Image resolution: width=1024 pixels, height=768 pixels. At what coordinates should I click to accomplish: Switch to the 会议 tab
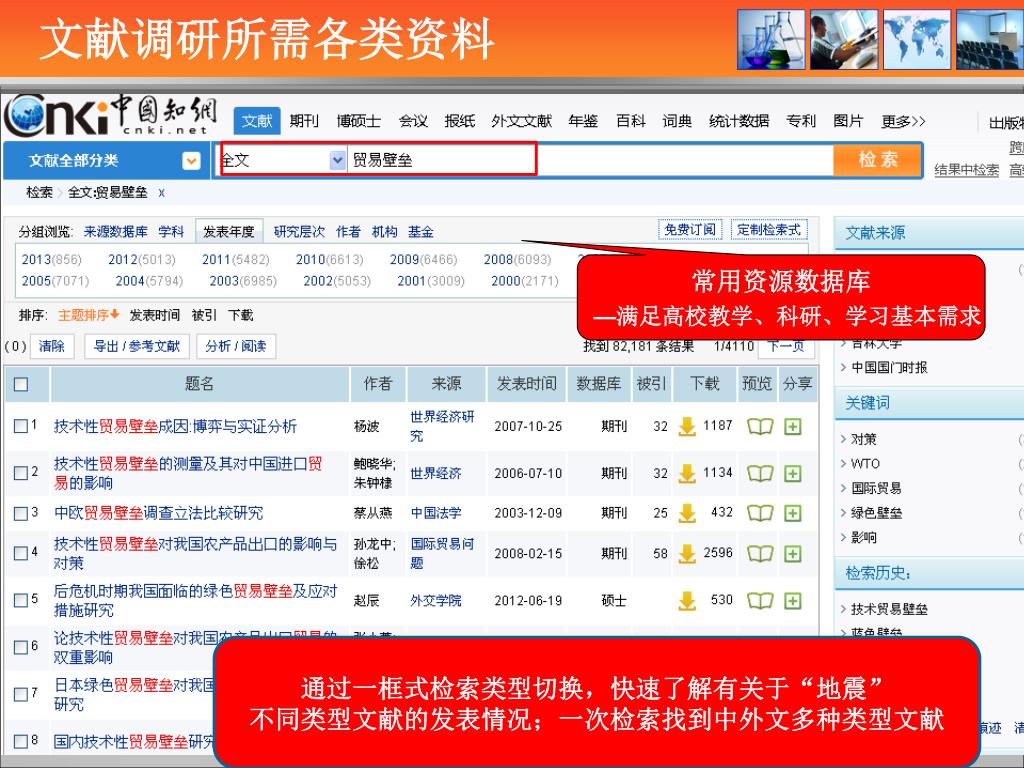tap(413, 121)
